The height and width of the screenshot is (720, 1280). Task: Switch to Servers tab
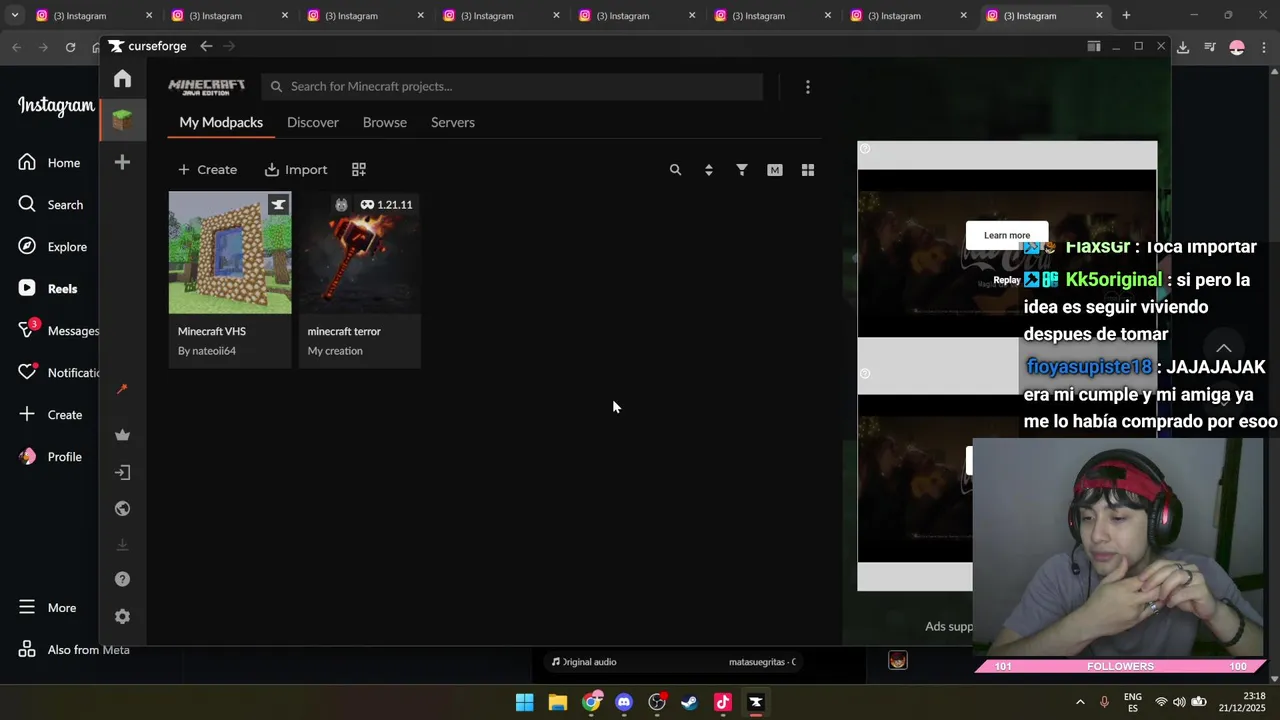(x=453, y=122)
